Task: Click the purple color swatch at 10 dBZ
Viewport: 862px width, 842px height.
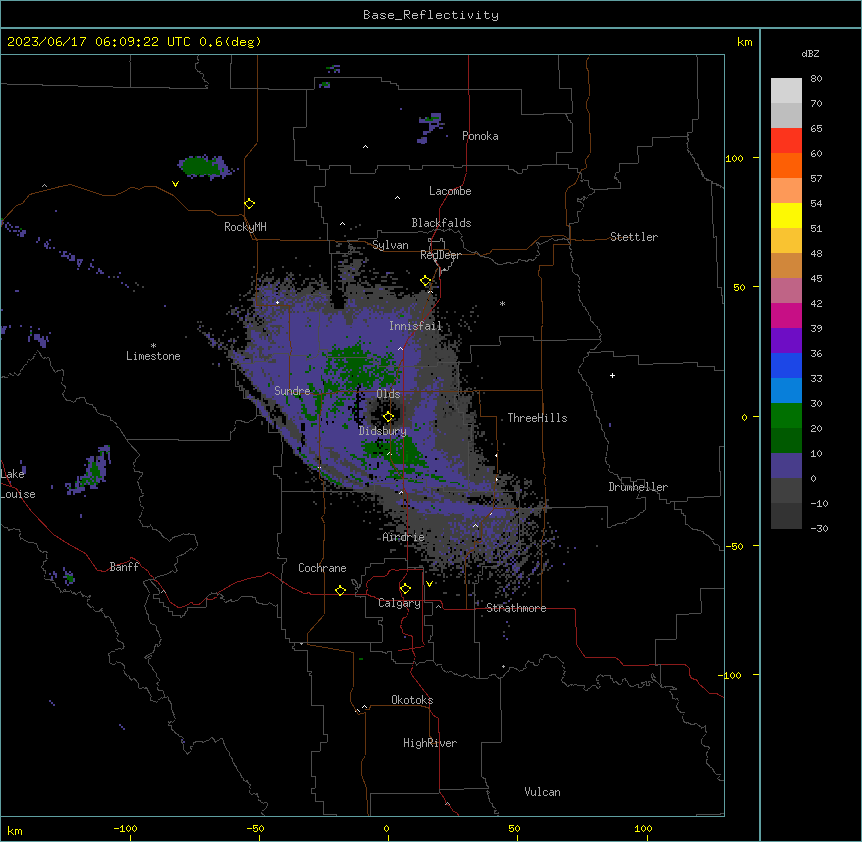Action: 786,466
